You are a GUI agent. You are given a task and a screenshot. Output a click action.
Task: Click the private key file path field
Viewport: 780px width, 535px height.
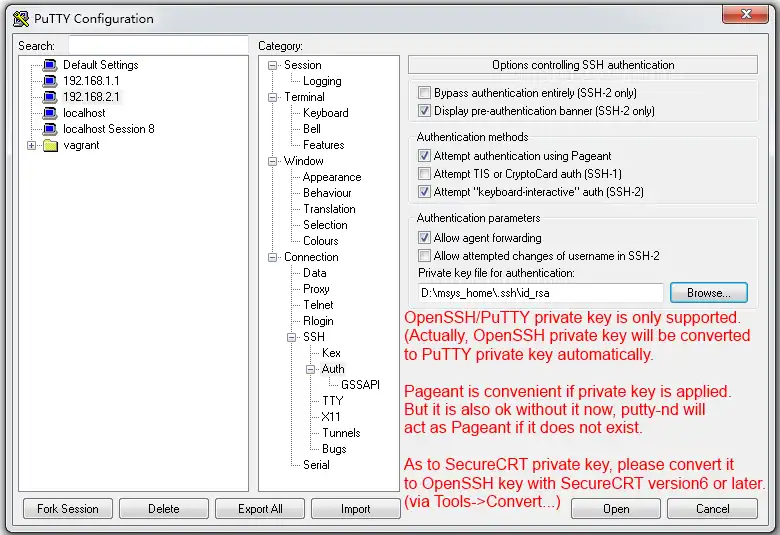click(541, 293)
